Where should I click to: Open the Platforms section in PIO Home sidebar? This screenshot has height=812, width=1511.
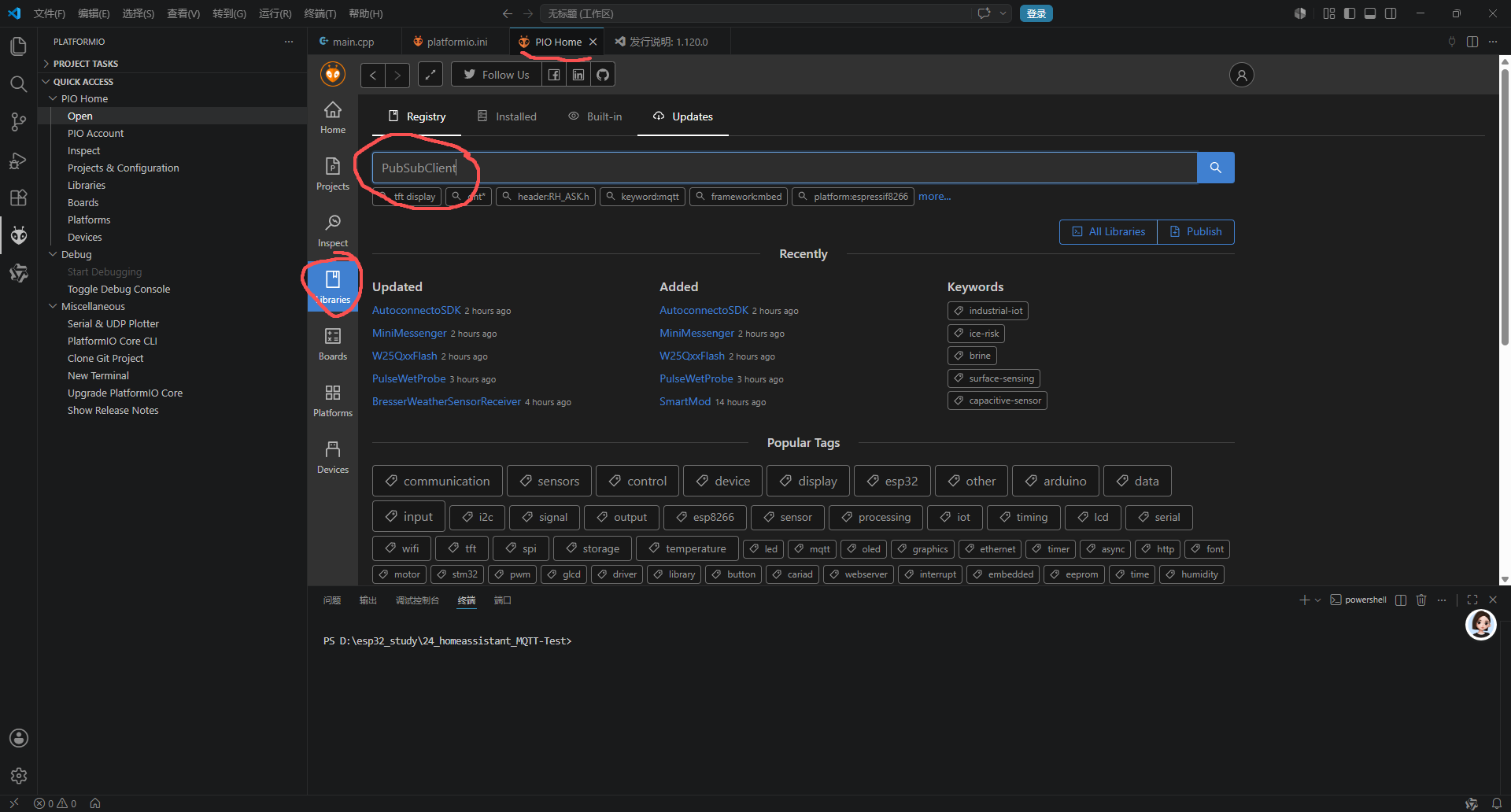[x=333, y=400]
